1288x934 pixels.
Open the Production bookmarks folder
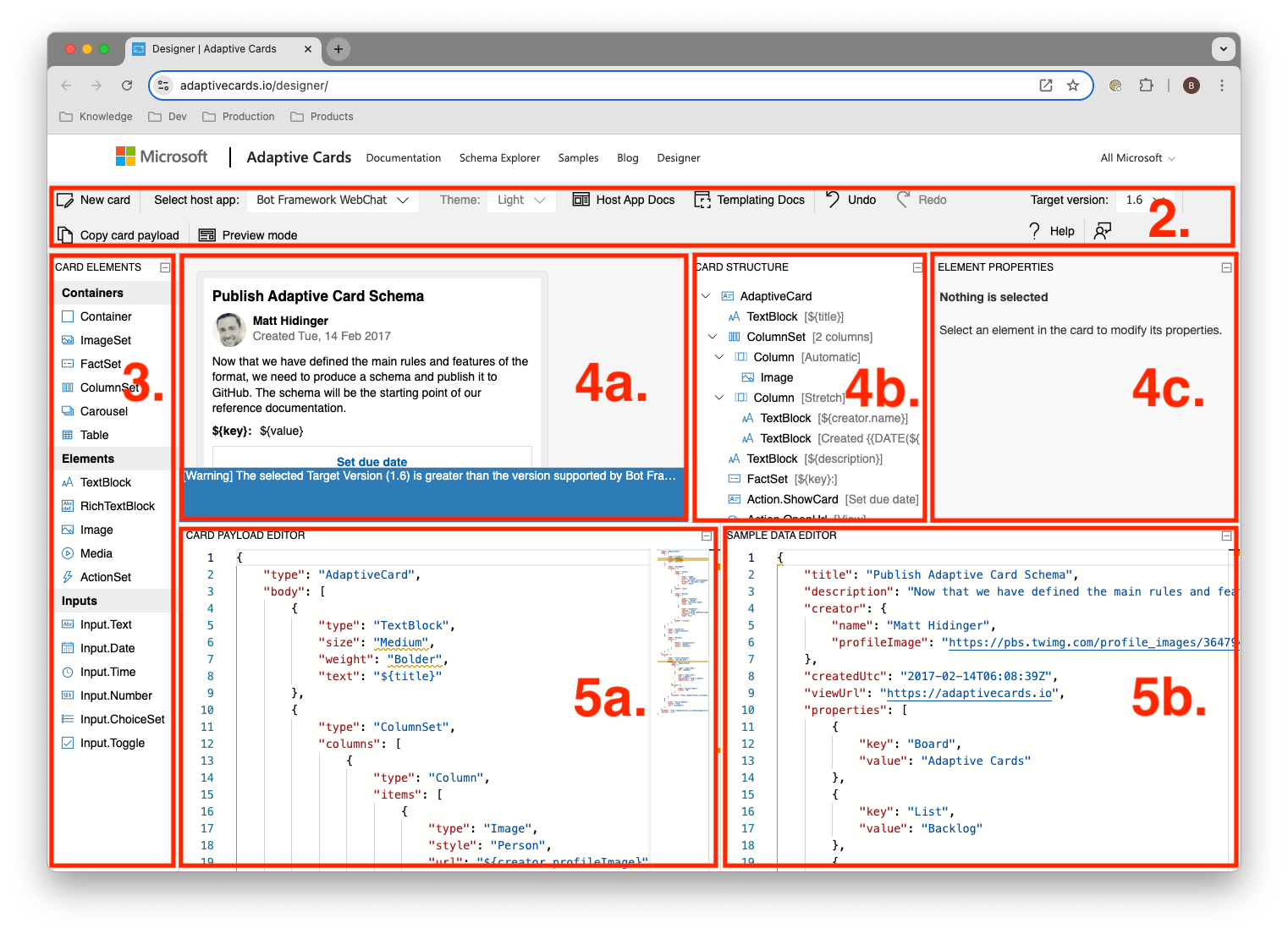(x=239, y=117)
